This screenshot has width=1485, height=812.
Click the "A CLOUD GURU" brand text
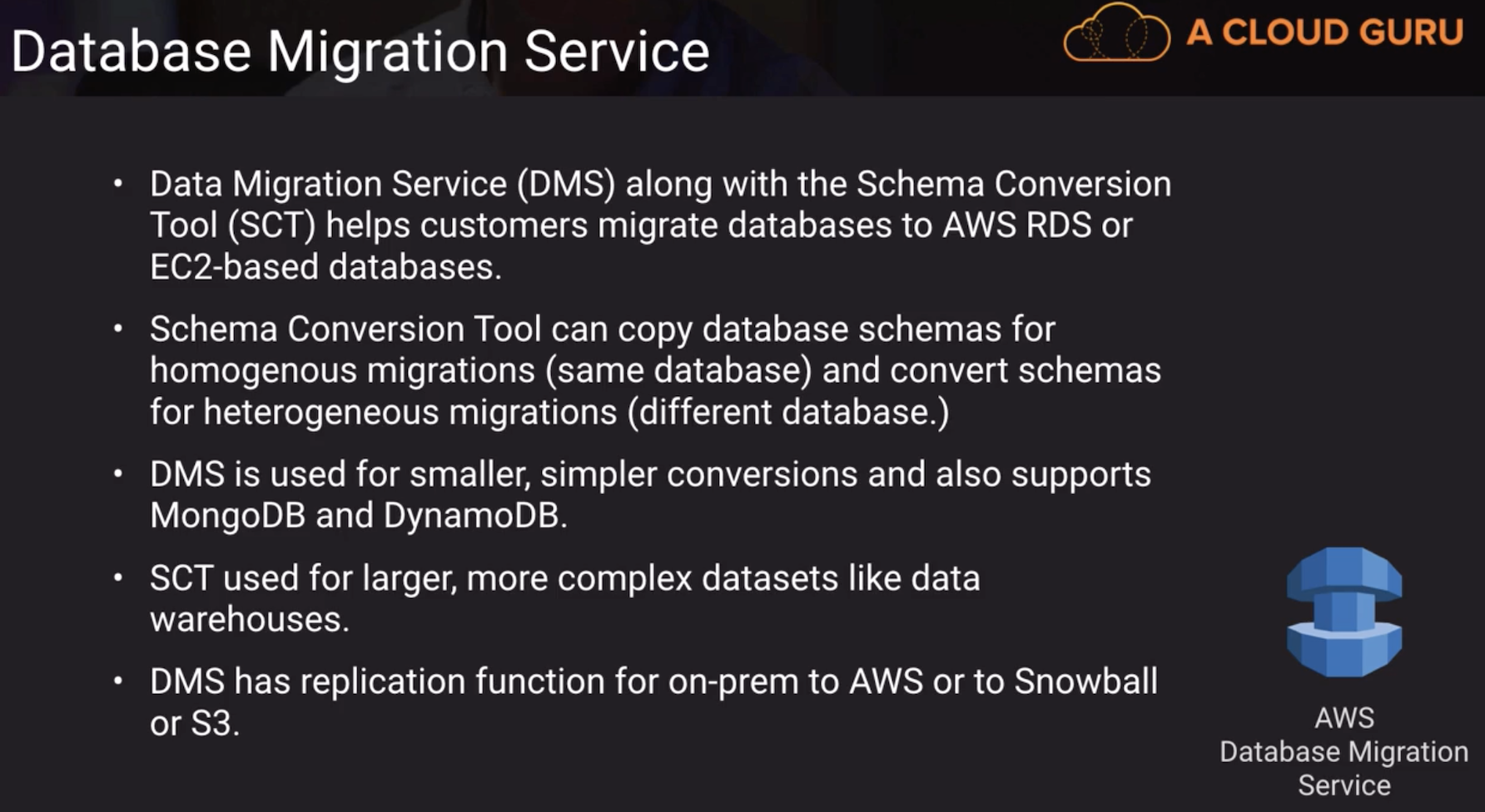coord(1324,32)
